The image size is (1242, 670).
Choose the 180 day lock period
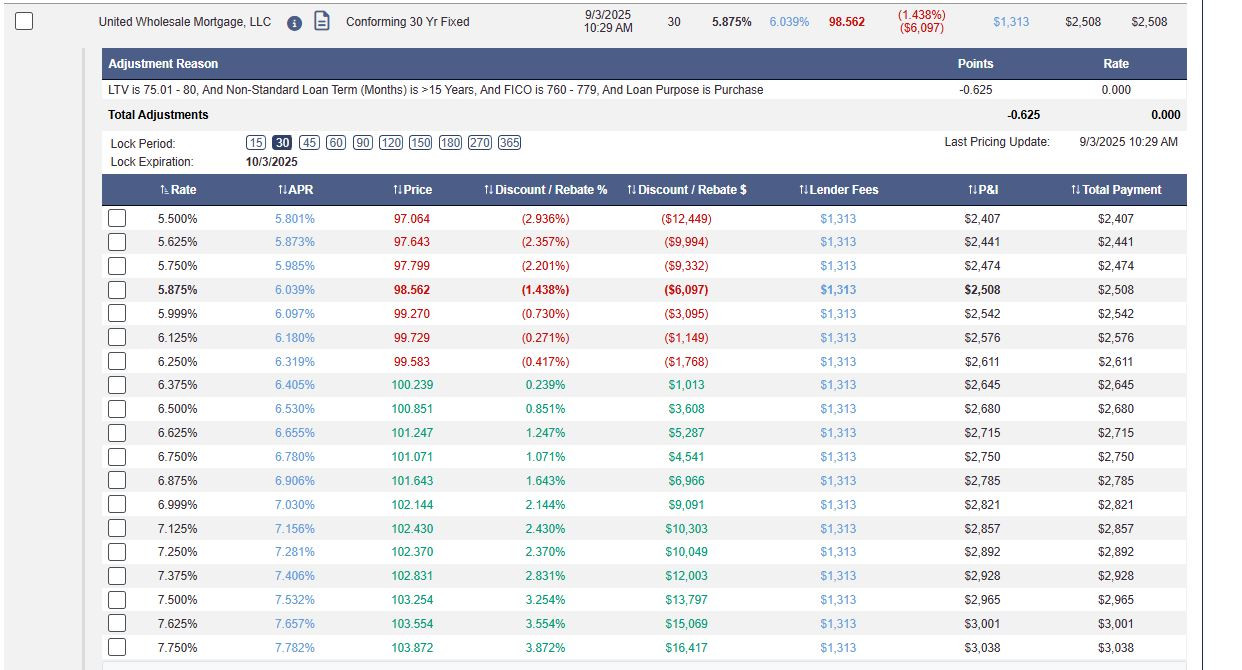(451, 143)
